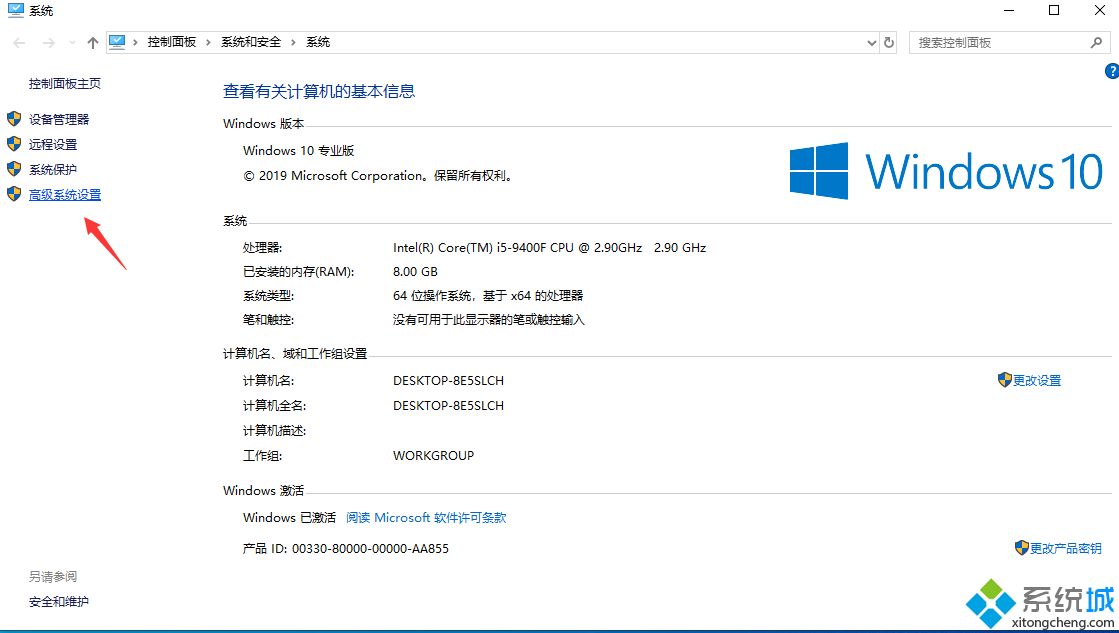Screen dimensions: 1119x633
Task: Open 系统保护 from sidebar
Action: [53, 169]
